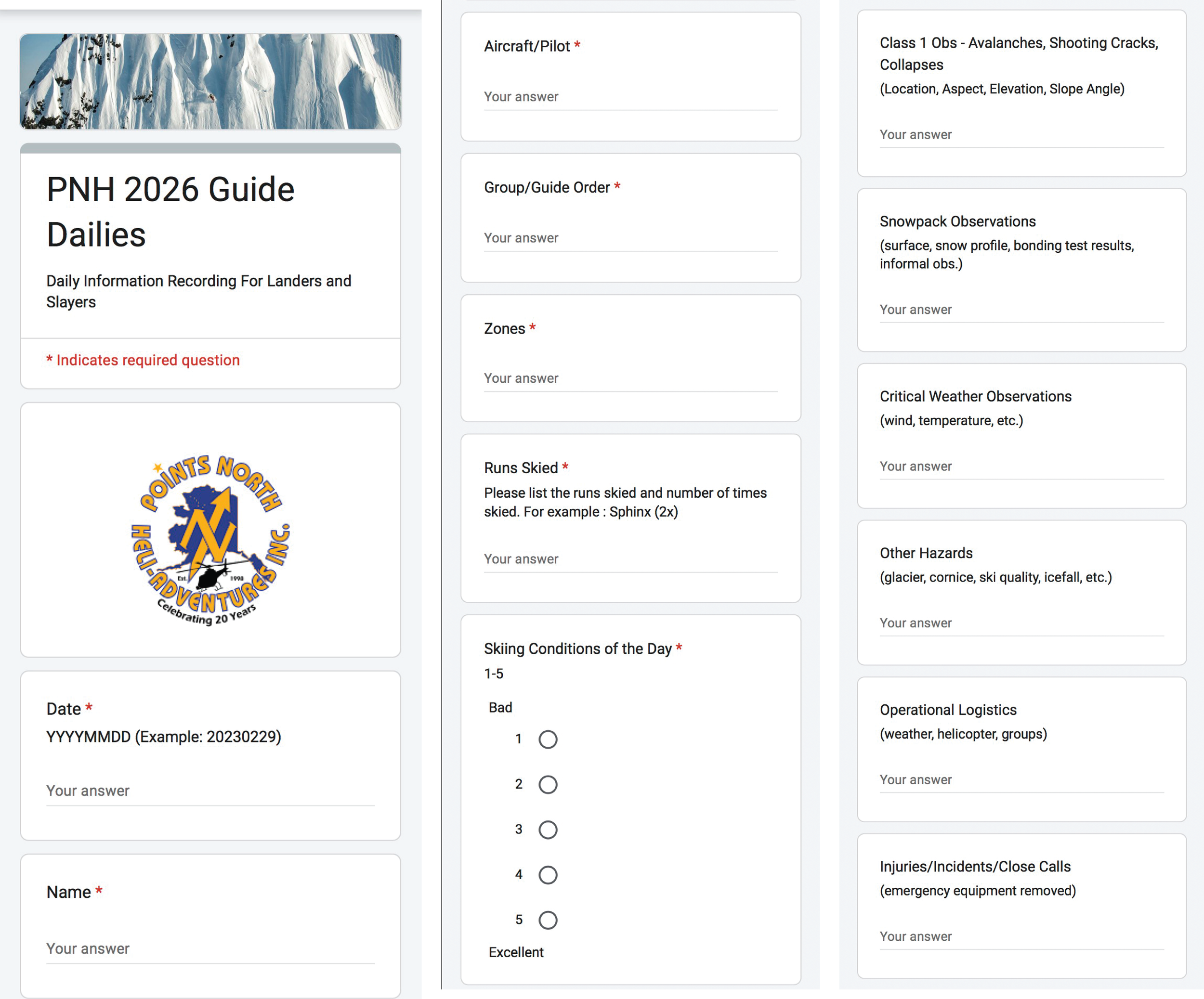
Task: Click the Name answer field
Action: (210, 948)
